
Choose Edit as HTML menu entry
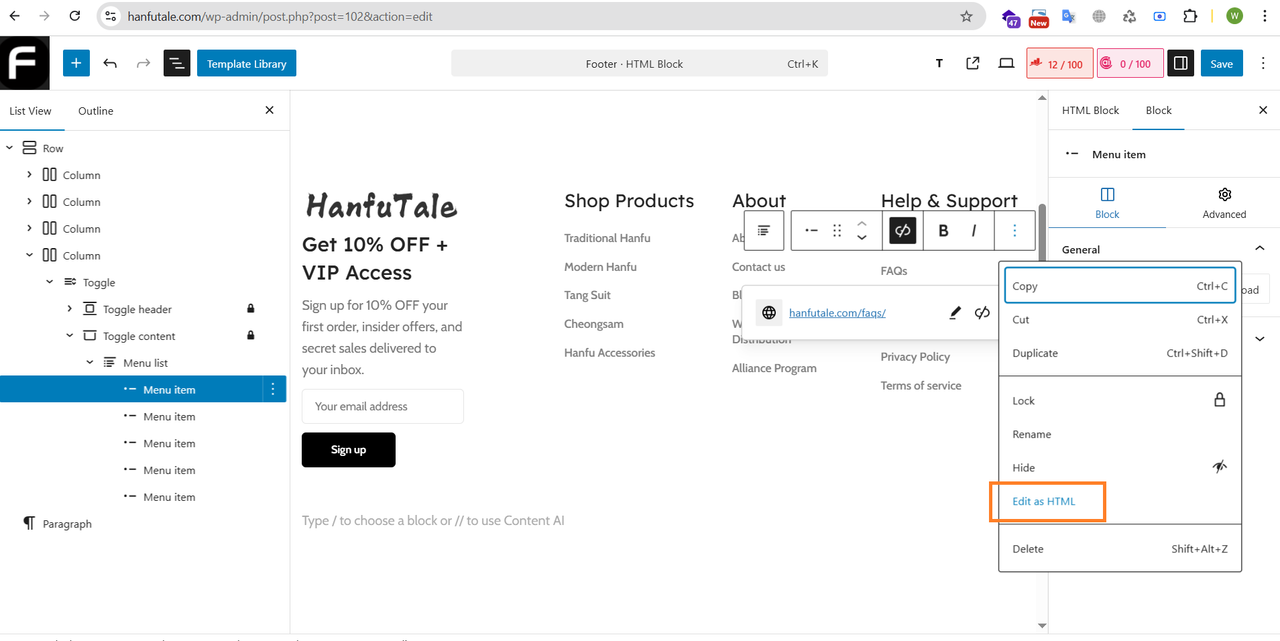(1044, 501)
